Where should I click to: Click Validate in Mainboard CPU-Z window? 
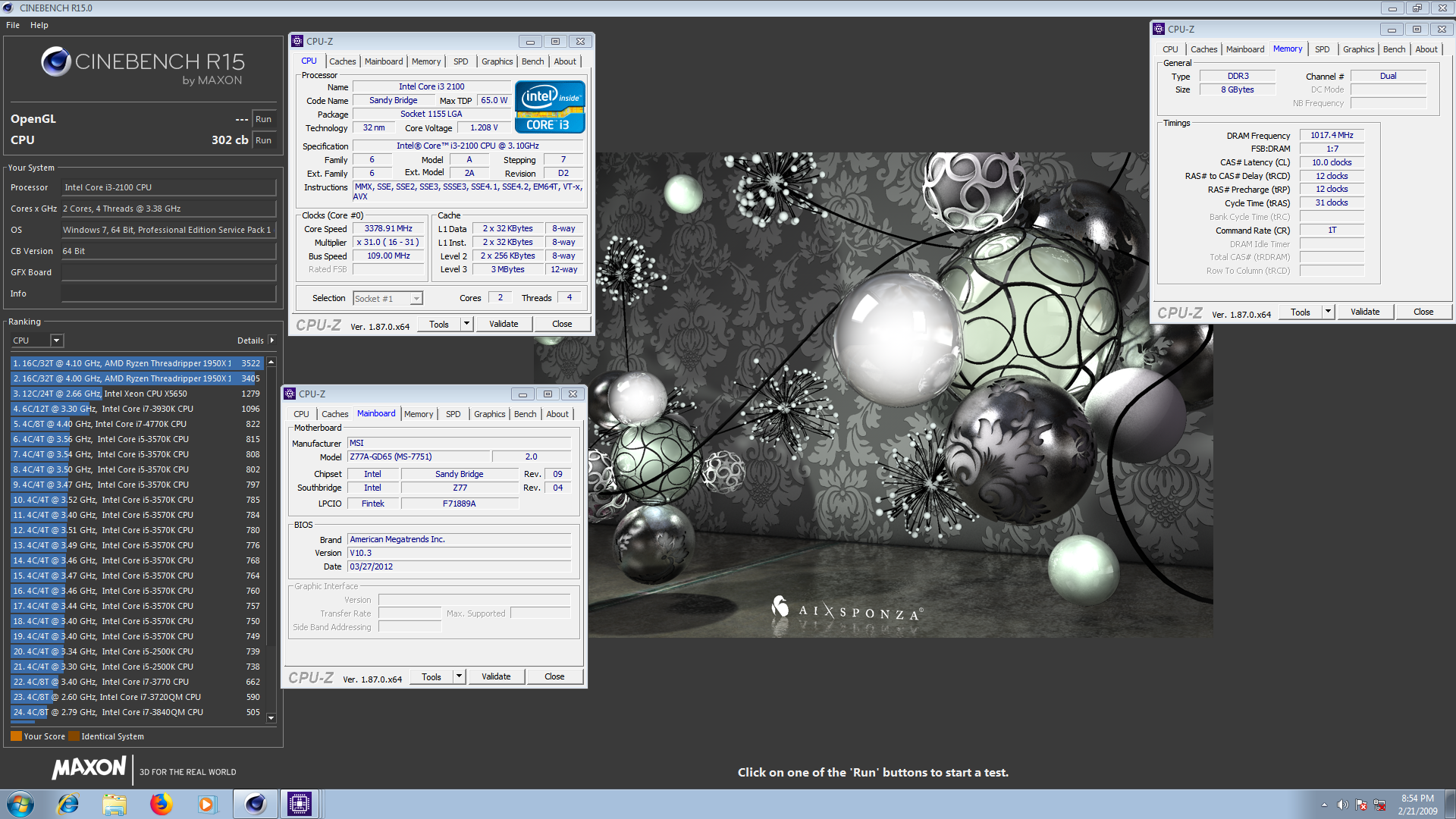click(x=496, y=677)
